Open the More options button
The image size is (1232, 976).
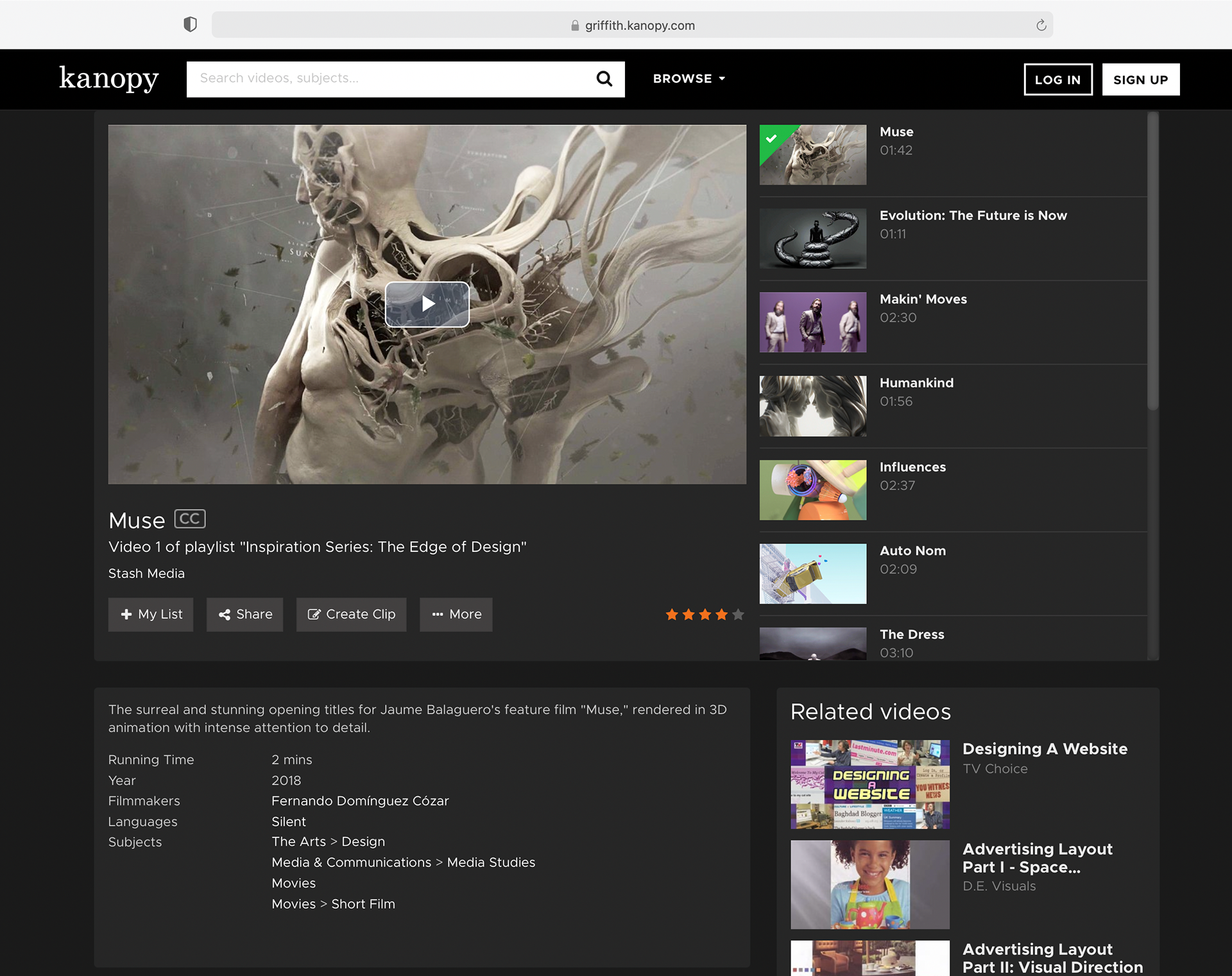(456, 615)
